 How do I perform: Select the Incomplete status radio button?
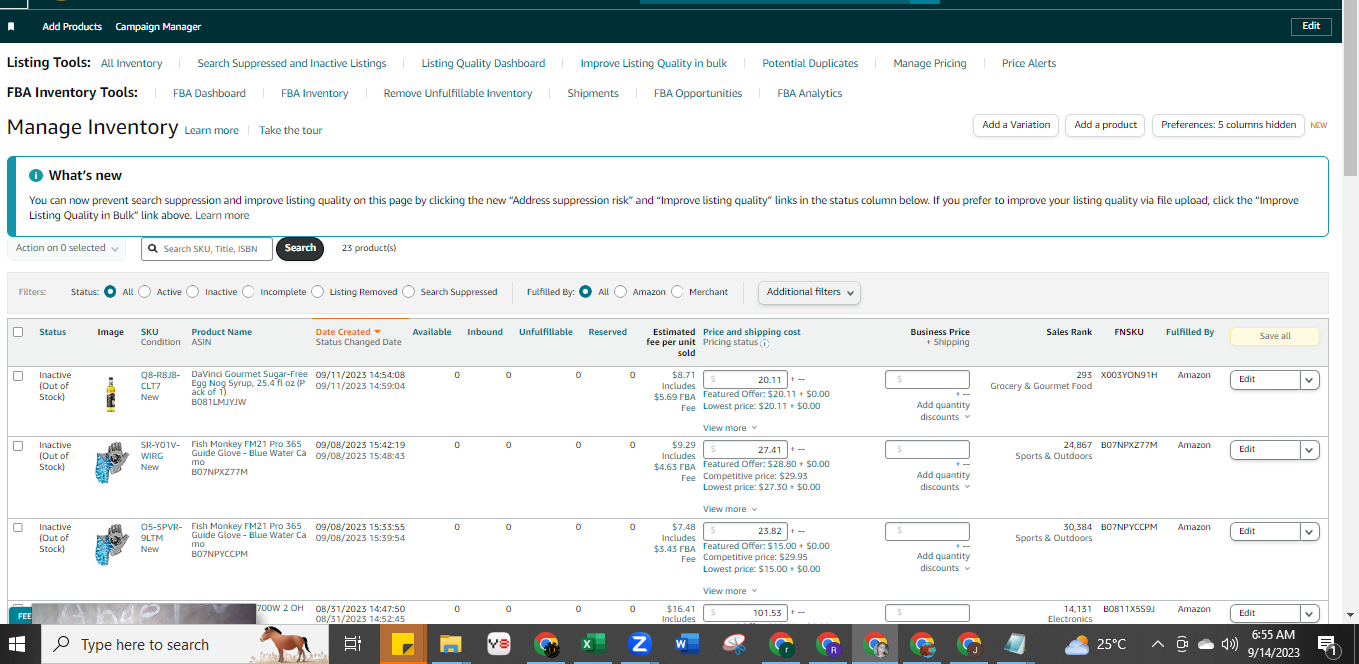(248, 292)
